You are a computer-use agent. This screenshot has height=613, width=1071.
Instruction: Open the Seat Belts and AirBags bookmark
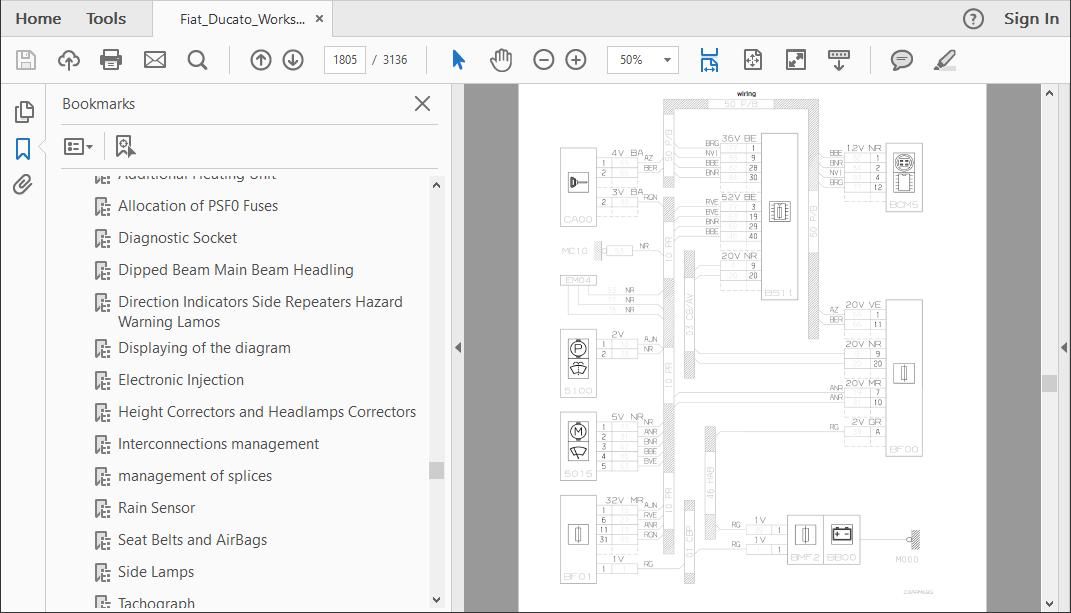pyautogui.click(x=193, y=540)
